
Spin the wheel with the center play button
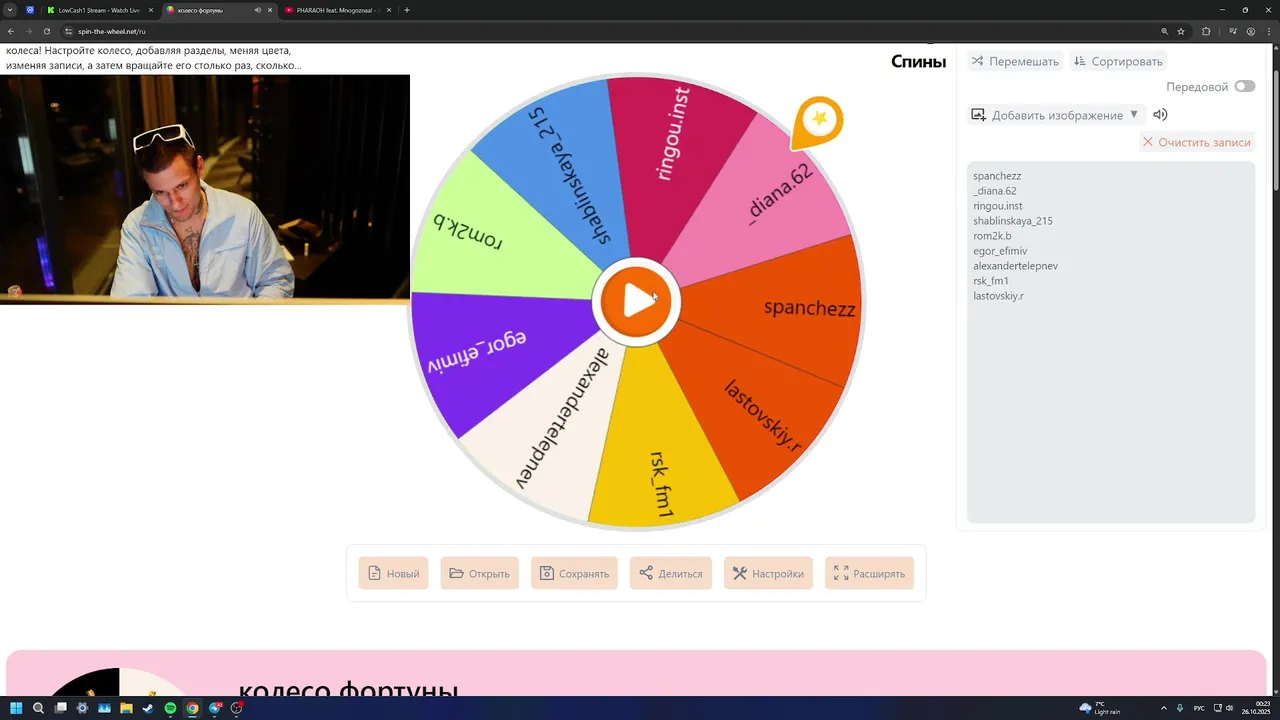pos(636,302)
